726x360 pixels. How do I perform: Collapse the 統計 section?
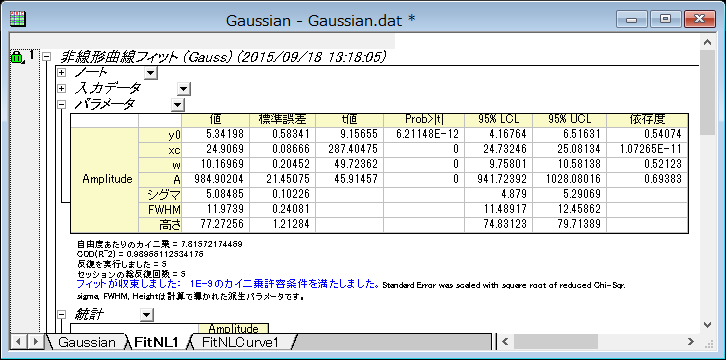point(61,315)
